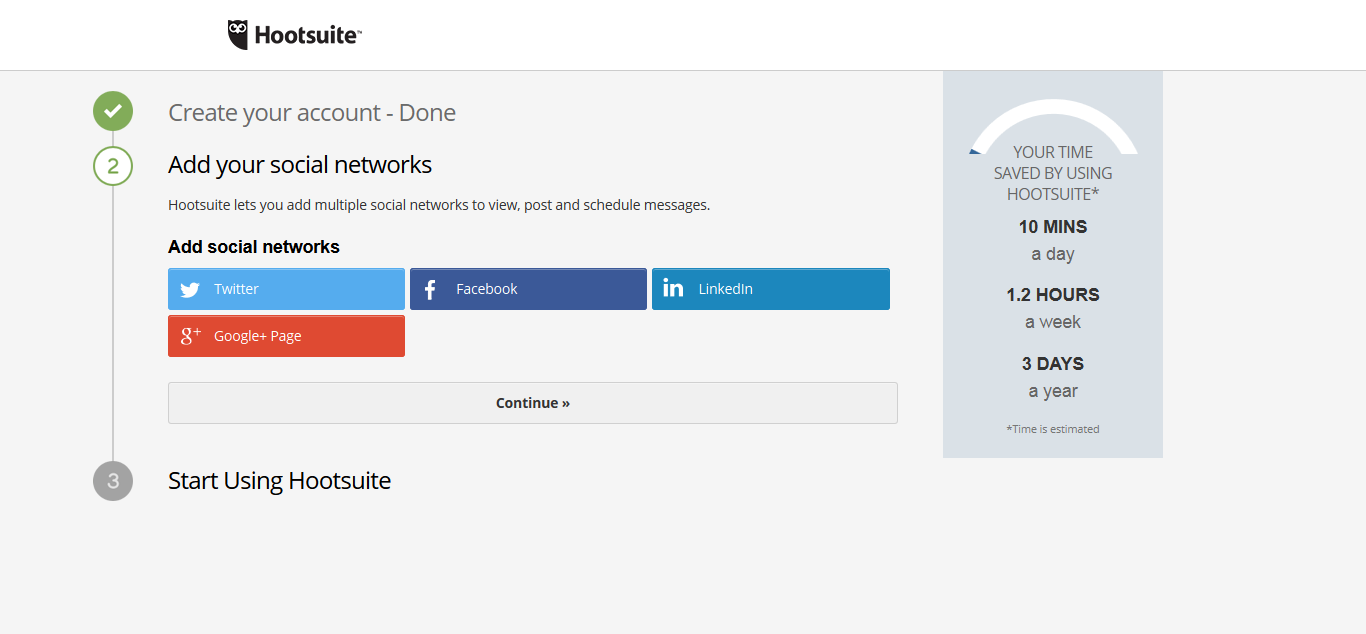The image size is (1366, 634).
Task: Open the 'Start Using Hootsuite' step heading
Action: pyautogui.click(x=279, y=481)
